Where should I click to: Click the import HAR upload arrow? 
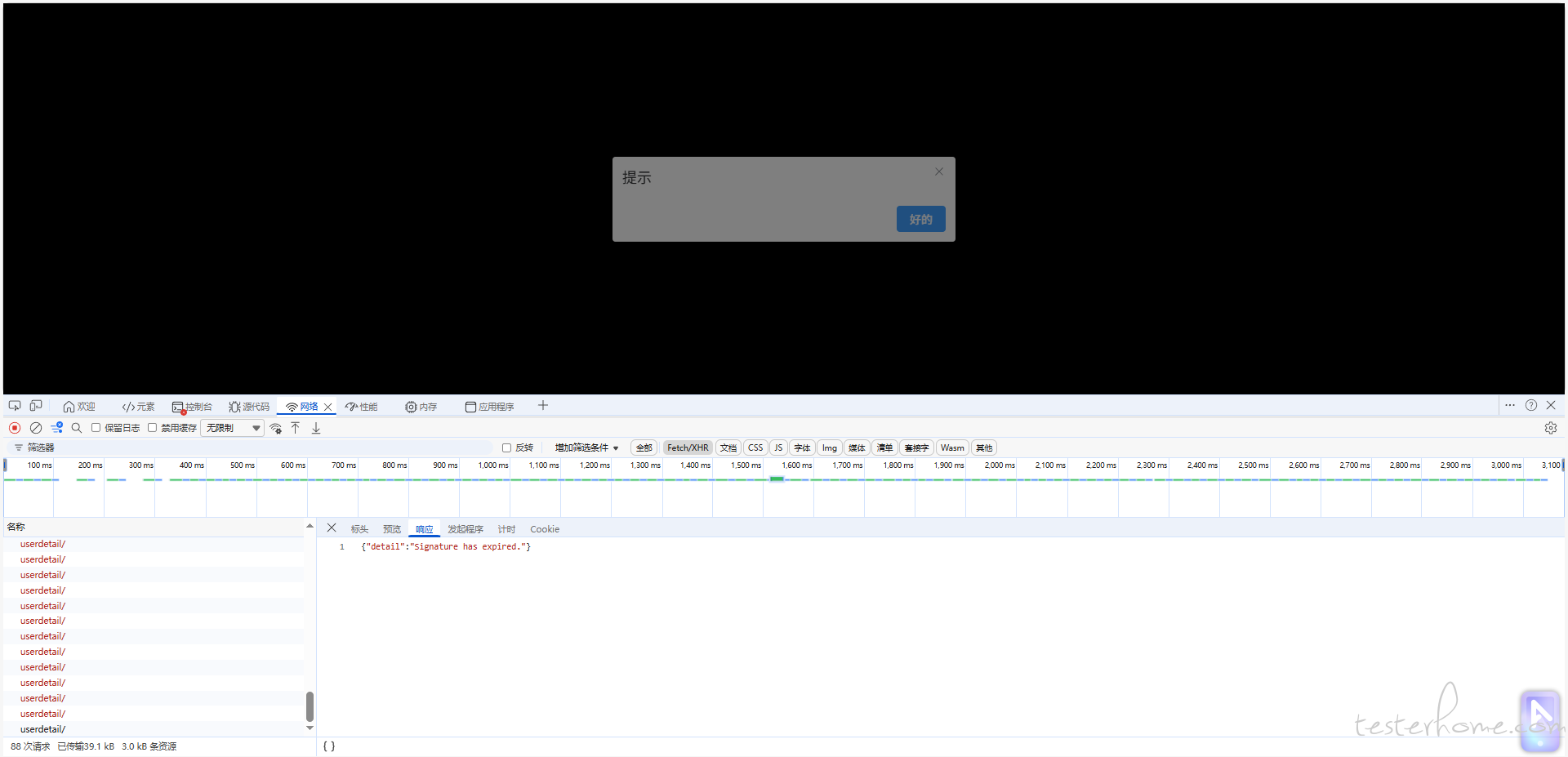point(296,428)
